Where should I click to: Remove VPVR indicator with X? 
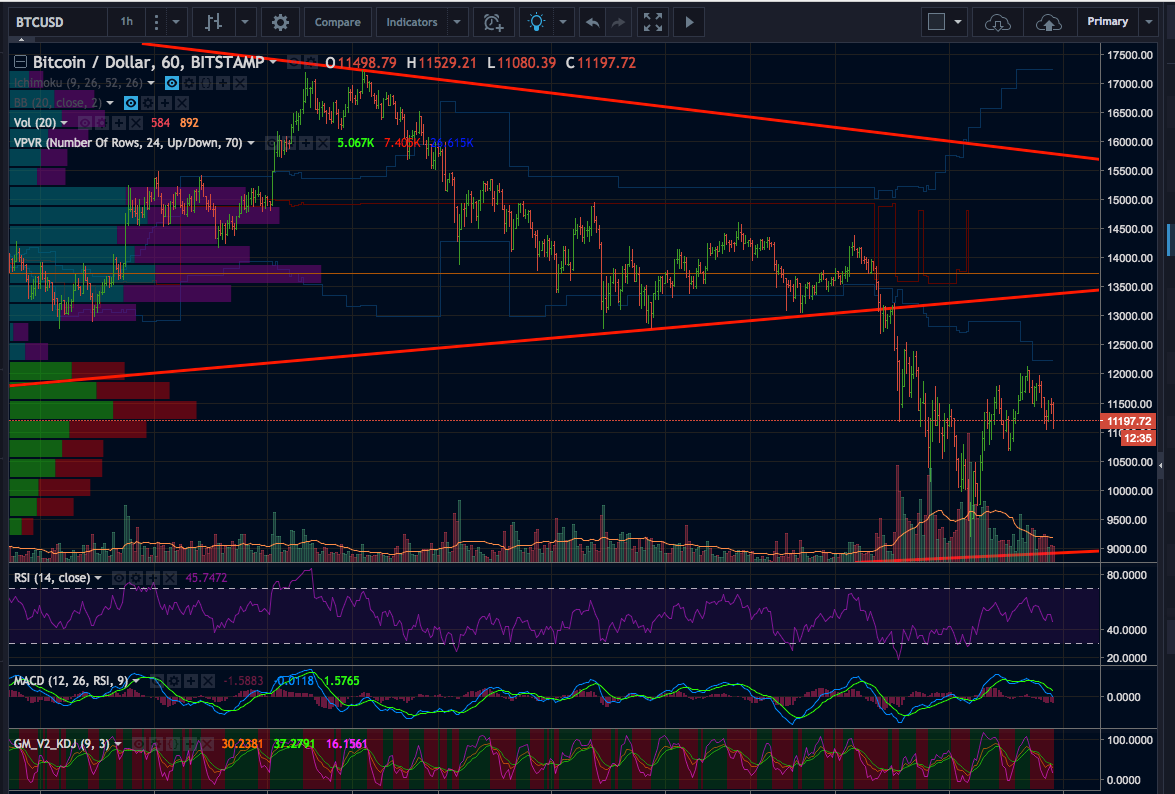(x=323, y=143)
